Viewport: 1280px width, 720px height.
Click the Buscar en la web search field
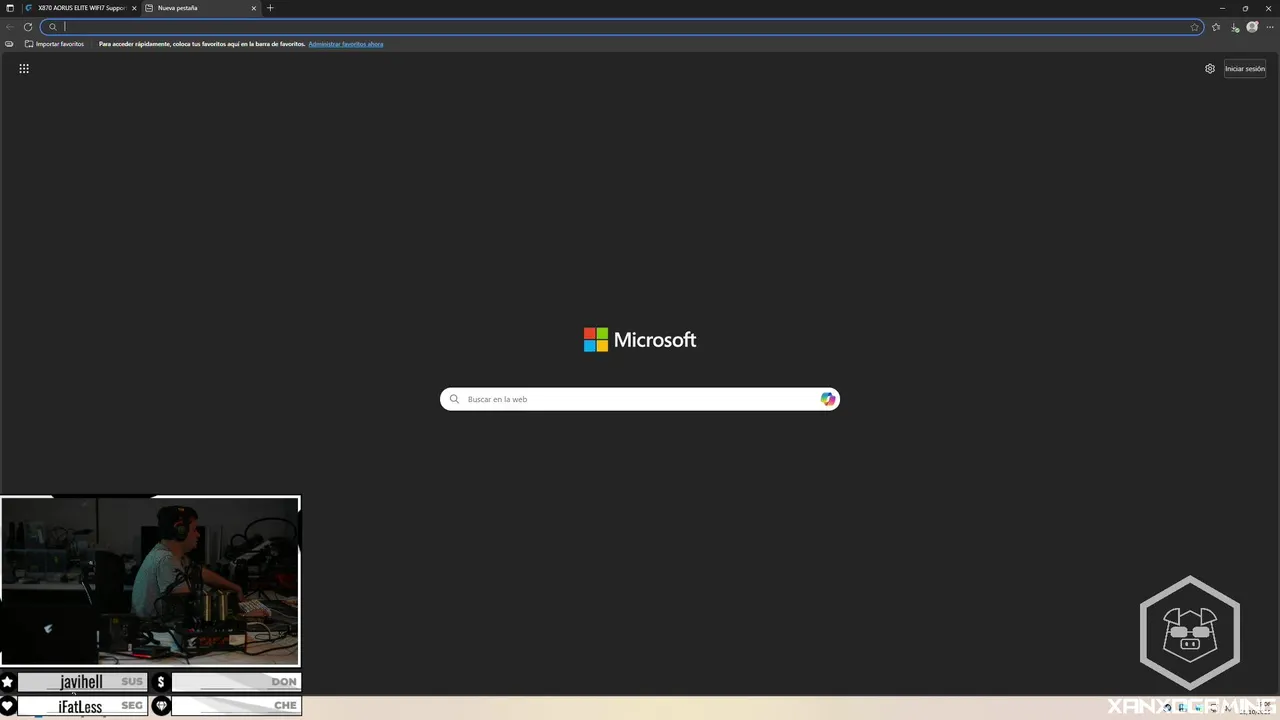click(640, 399)
